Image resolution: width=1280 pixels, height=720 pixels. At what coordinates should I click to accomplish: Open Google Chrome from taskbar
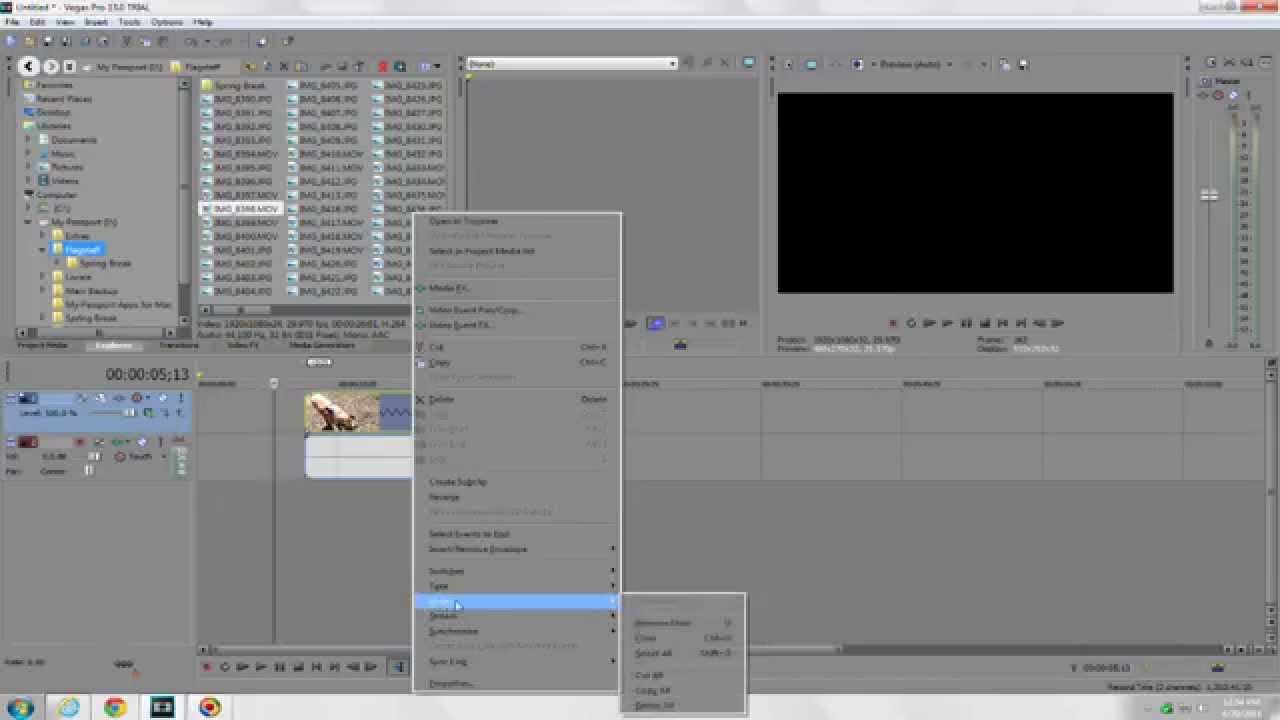[115, 707]
